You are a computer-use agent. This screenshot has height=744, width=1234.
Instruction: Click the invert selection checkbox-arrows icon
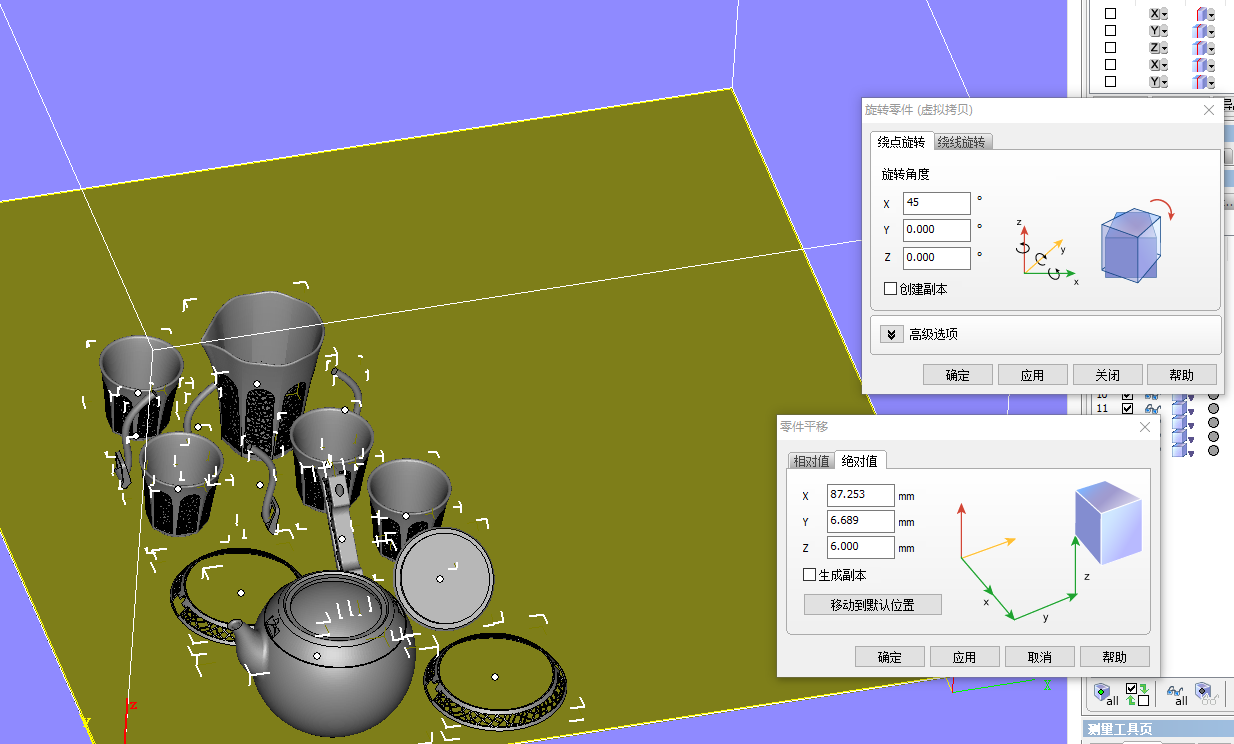click(1137, 693)
